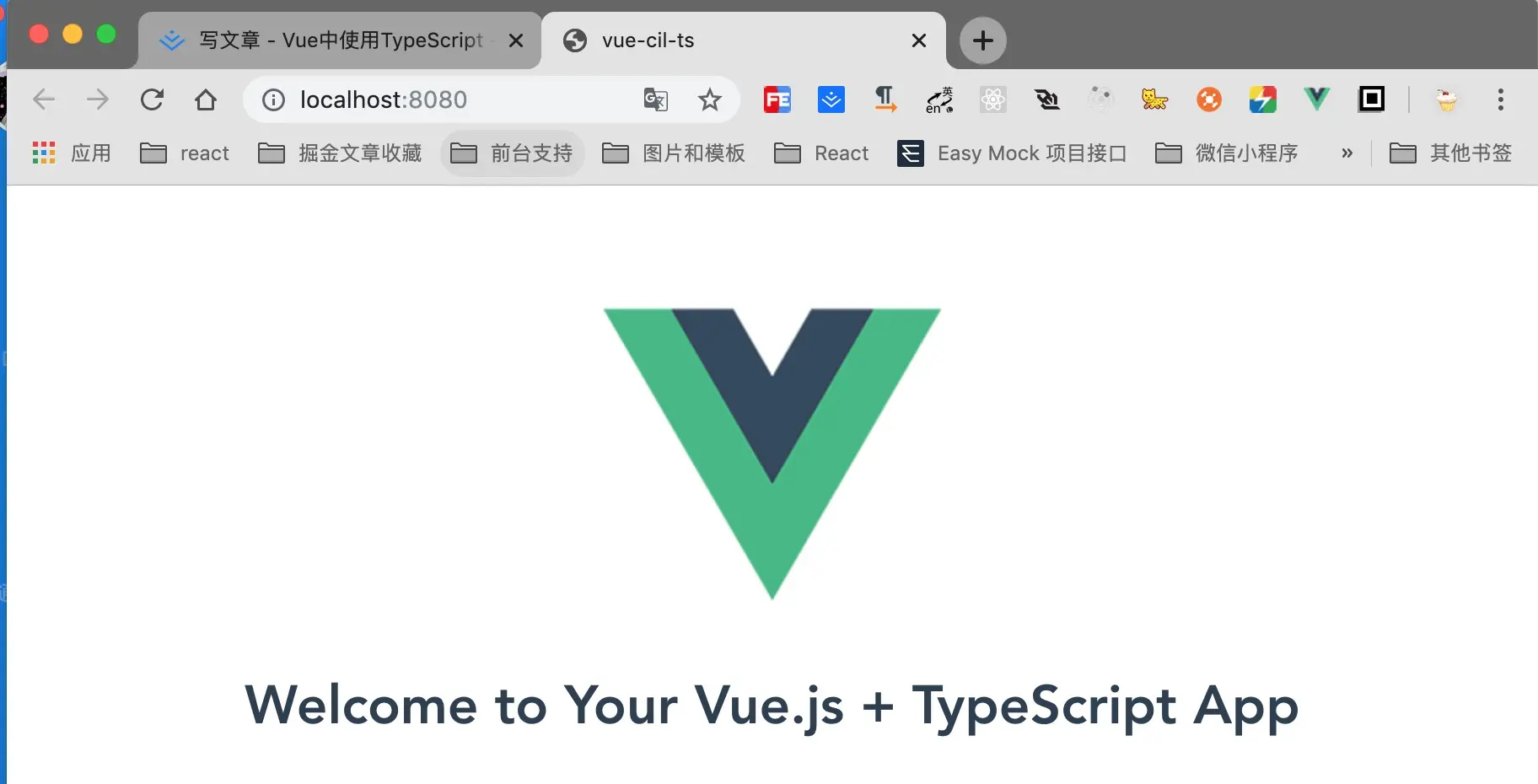Open the 前台支持 bookmarks folder
The width and height of the screenshot is (1538, 784).
tap(512, 153)
